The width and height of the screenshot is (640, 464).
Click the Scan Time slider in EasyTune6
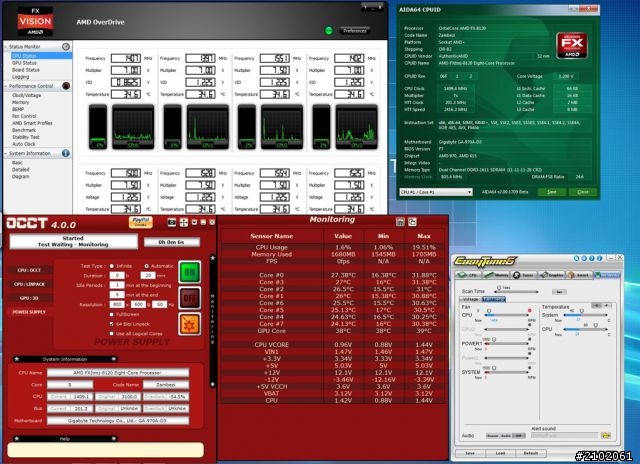(518, 292)
